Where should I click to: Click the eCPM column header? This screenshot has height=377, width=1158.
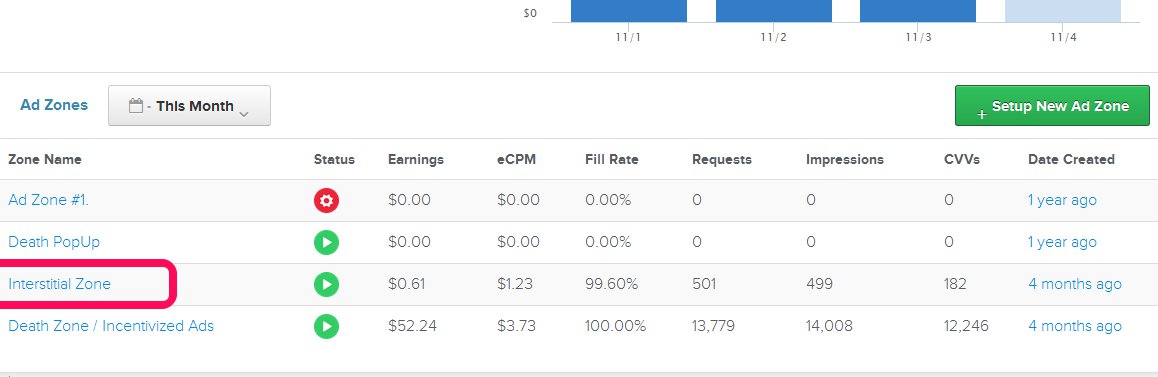[516, 160]
